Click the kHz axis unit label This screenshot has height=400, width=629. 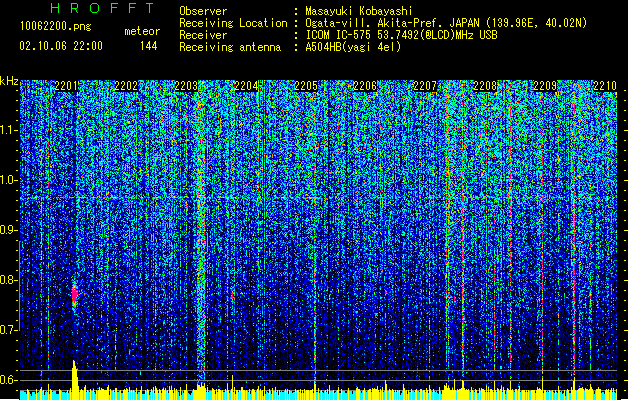[x=9, y=81]
